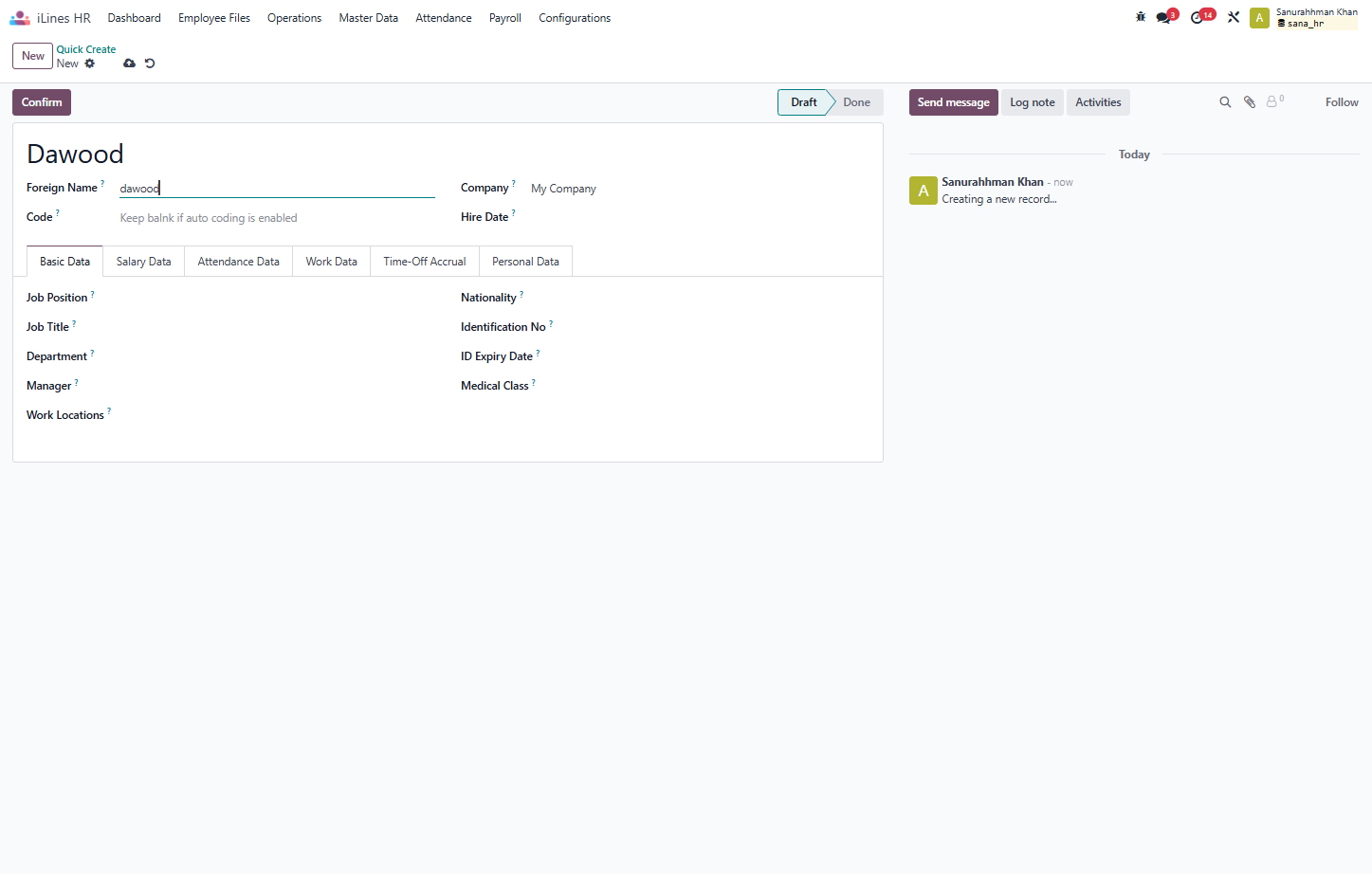
Task: Select the Basic Data tab
Action: (64, 262)
